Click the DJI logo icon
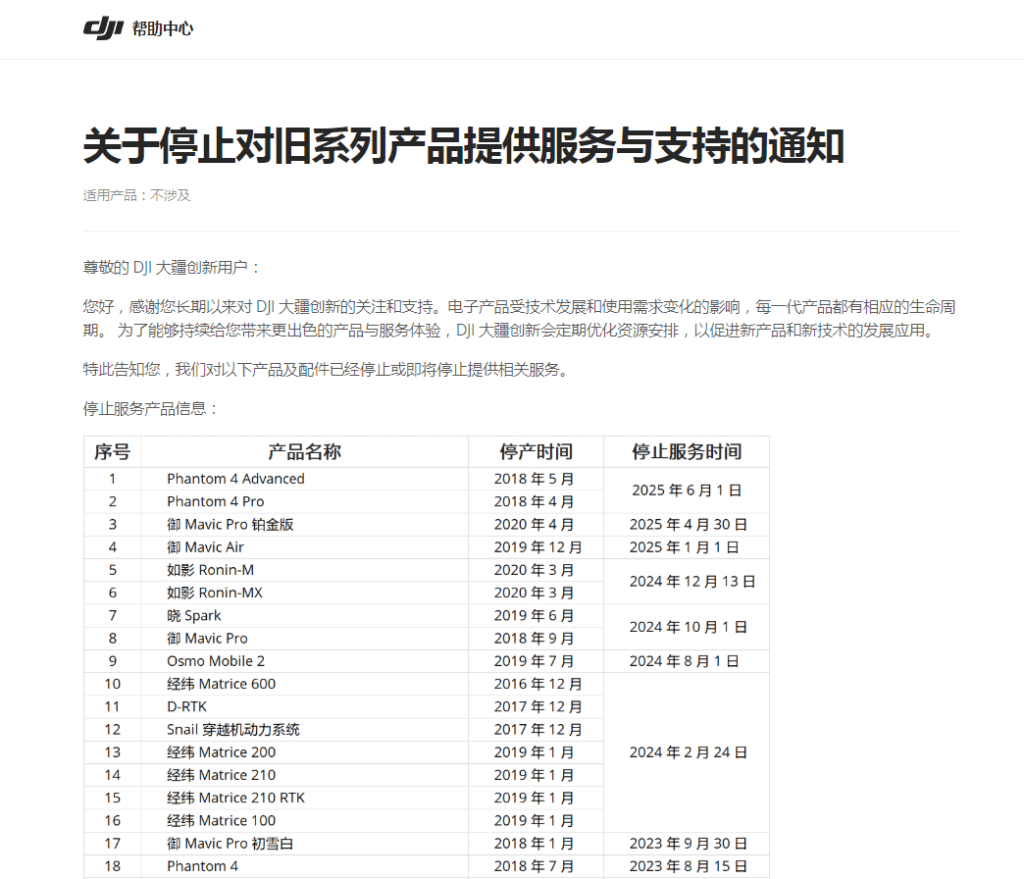Screen dimensions: 1024x879 click(x=103, y=28)
